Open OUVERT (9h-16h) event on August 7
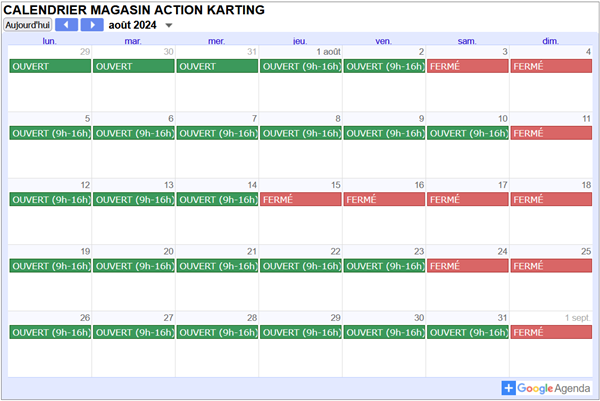Screen dimensions: 600x401 217,133
